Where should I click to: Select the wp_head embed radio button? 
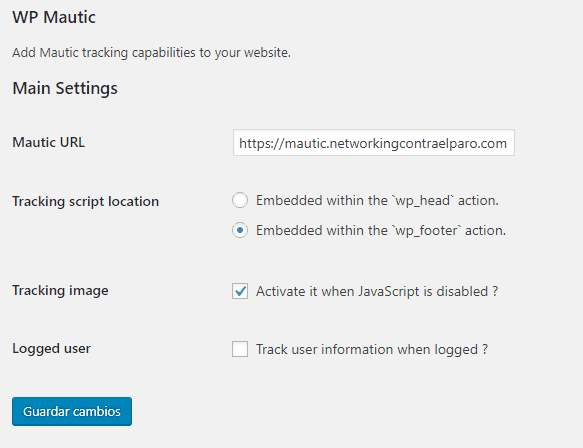coord(240,200)
